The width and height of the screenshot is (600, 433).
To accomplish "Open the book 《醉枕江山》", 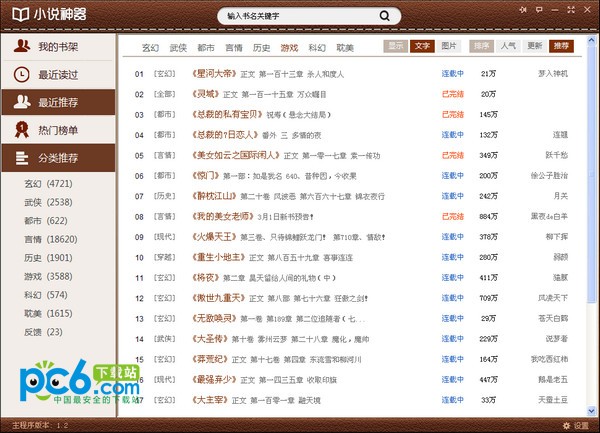I will 214,196.
